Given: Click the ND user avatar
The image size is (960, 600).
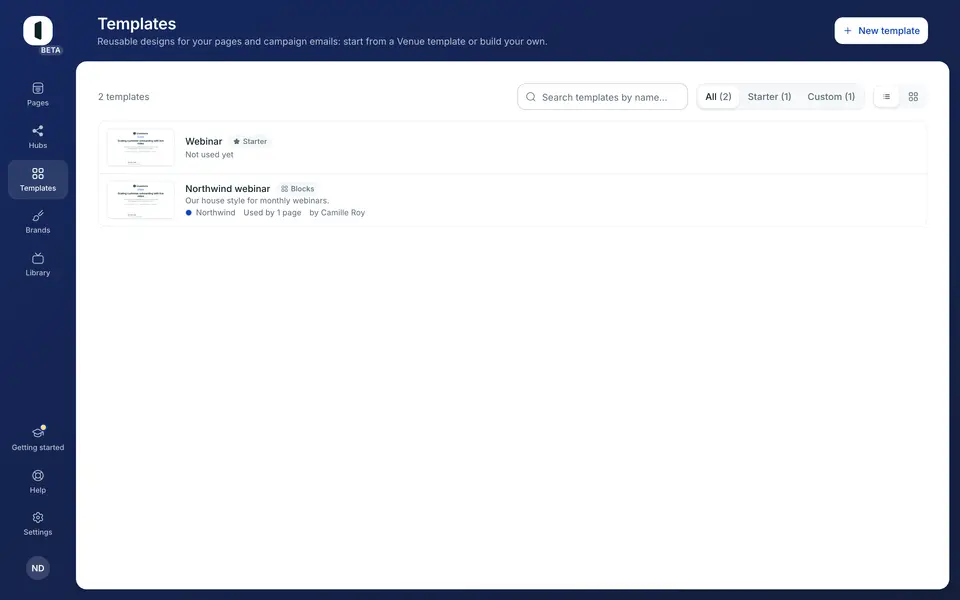Looking at the screenshot, I should pyautogui.click(x=38, y=568).
